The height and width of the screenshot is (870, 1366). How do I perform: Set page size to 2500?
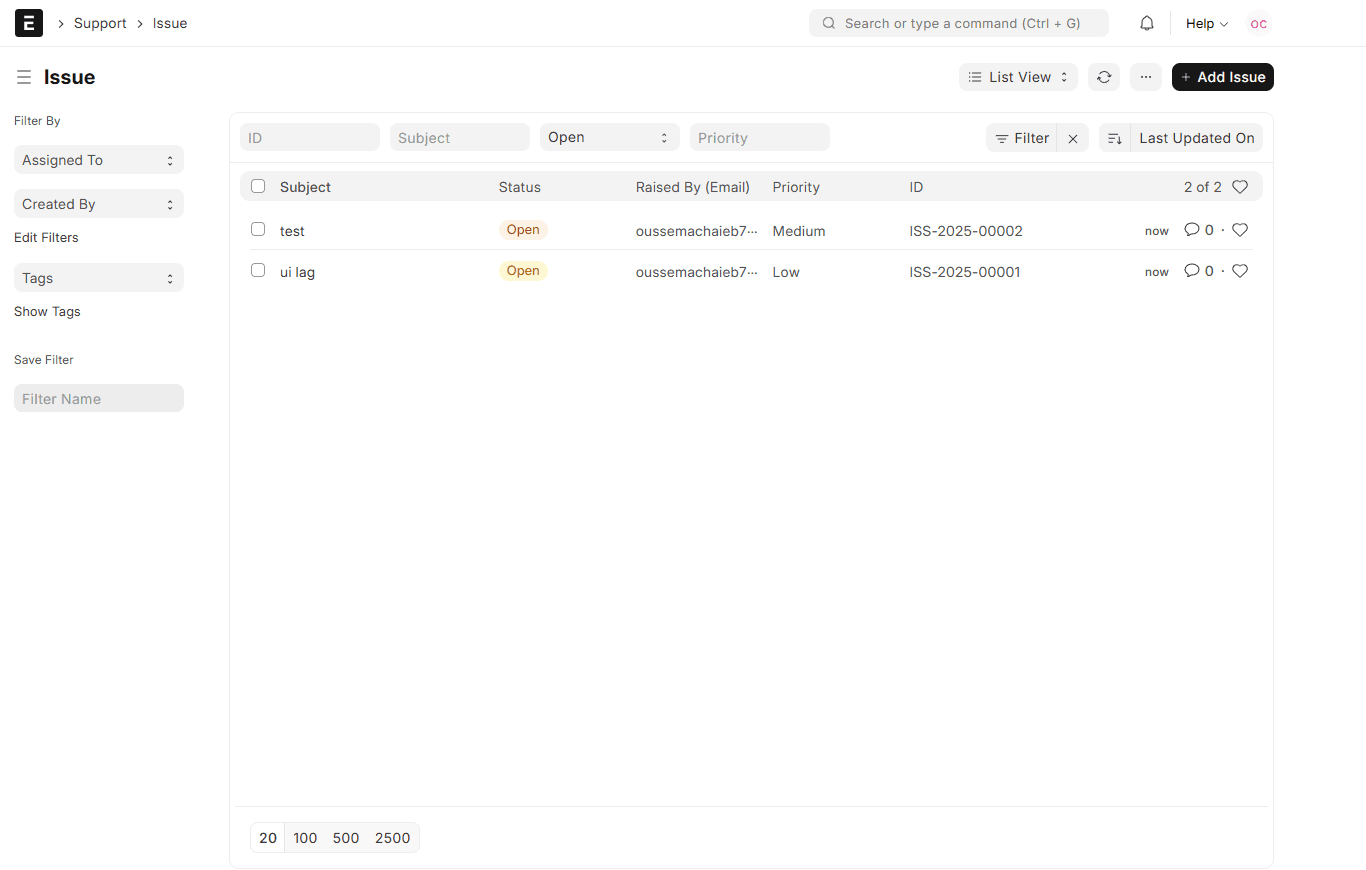click(x=392, y=838)
